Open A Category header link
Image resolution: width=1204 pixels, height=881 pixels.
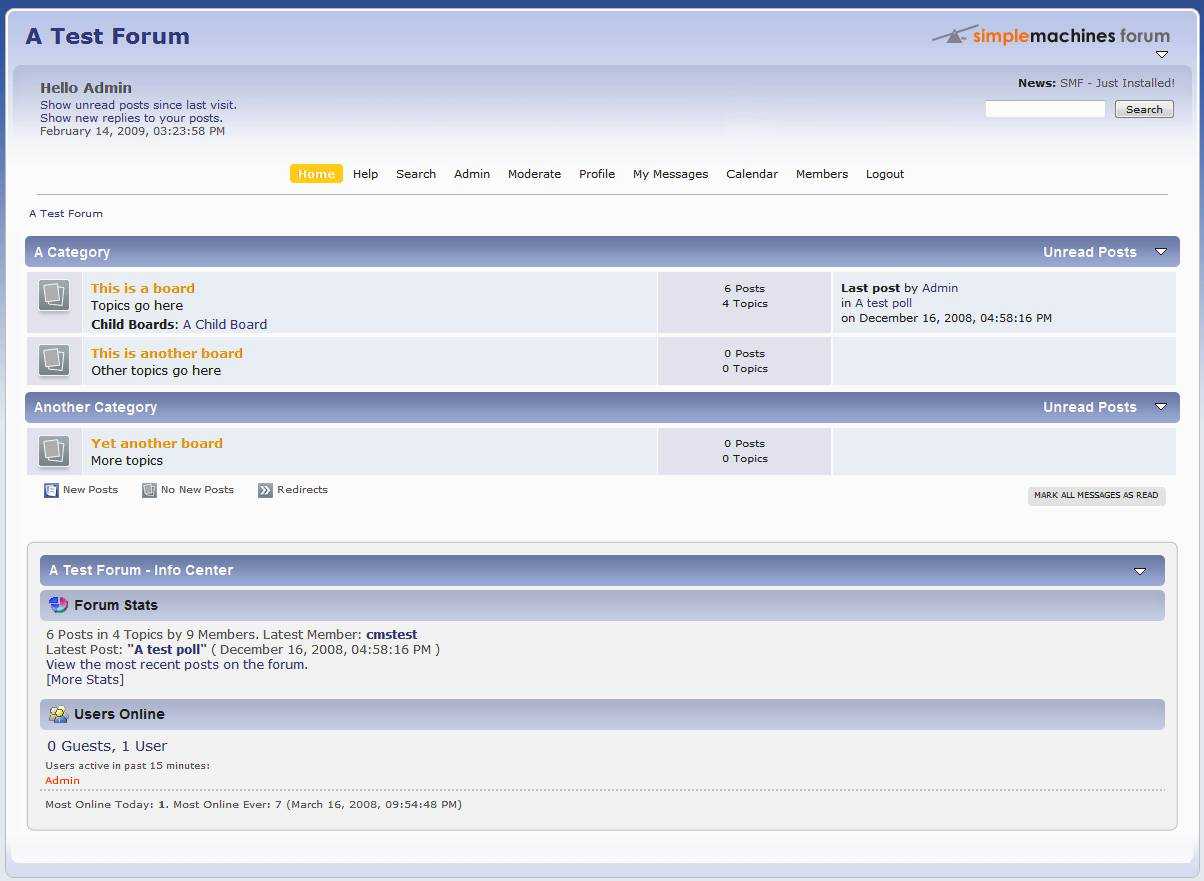(72, 252)
